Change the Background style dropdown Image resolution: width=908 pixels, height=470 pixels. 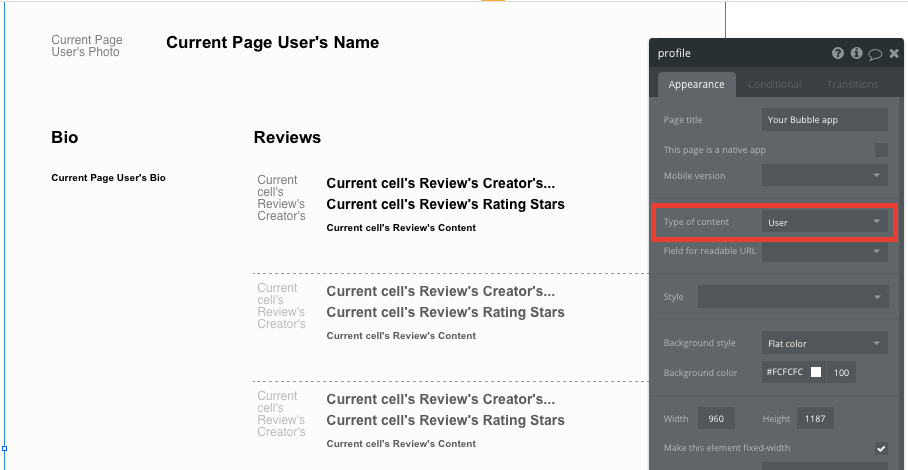click(825, 343)
